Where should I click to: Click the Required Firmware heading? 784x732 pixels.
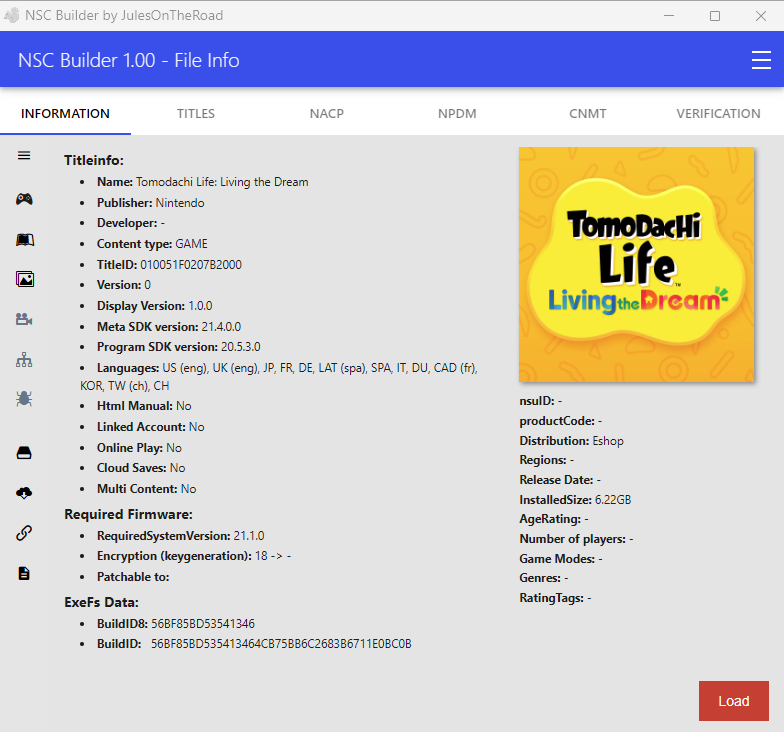(x=128, y=514)
